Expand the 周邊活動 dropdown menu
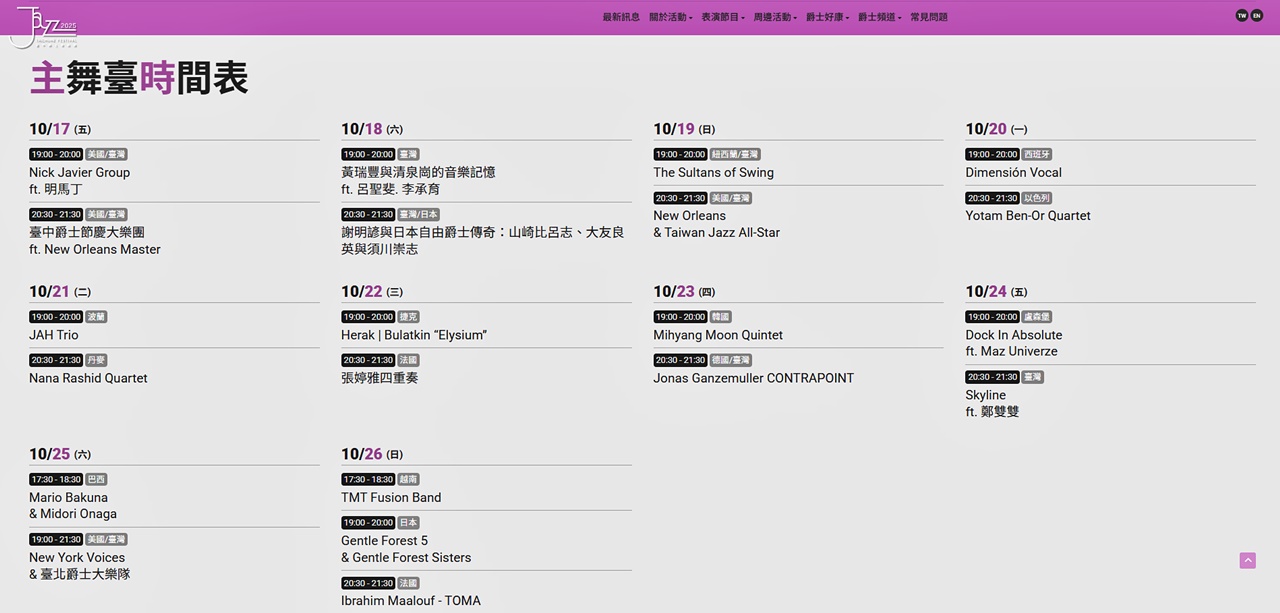Image resolution: width=1280 pixels, height=613 pixels. click(x=774, y=17)
